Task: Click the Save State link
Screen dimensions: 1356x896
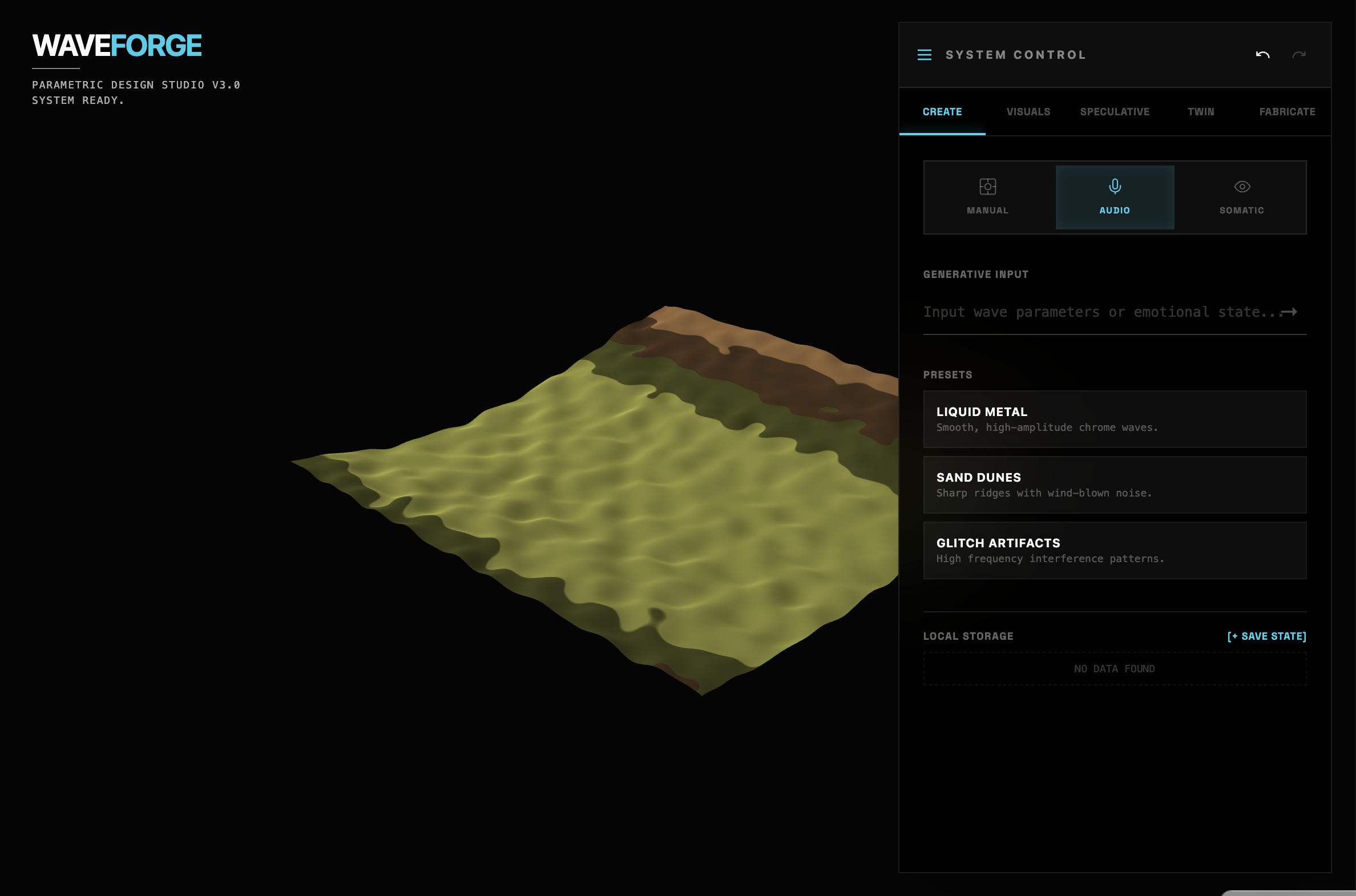Action: 1266,636
